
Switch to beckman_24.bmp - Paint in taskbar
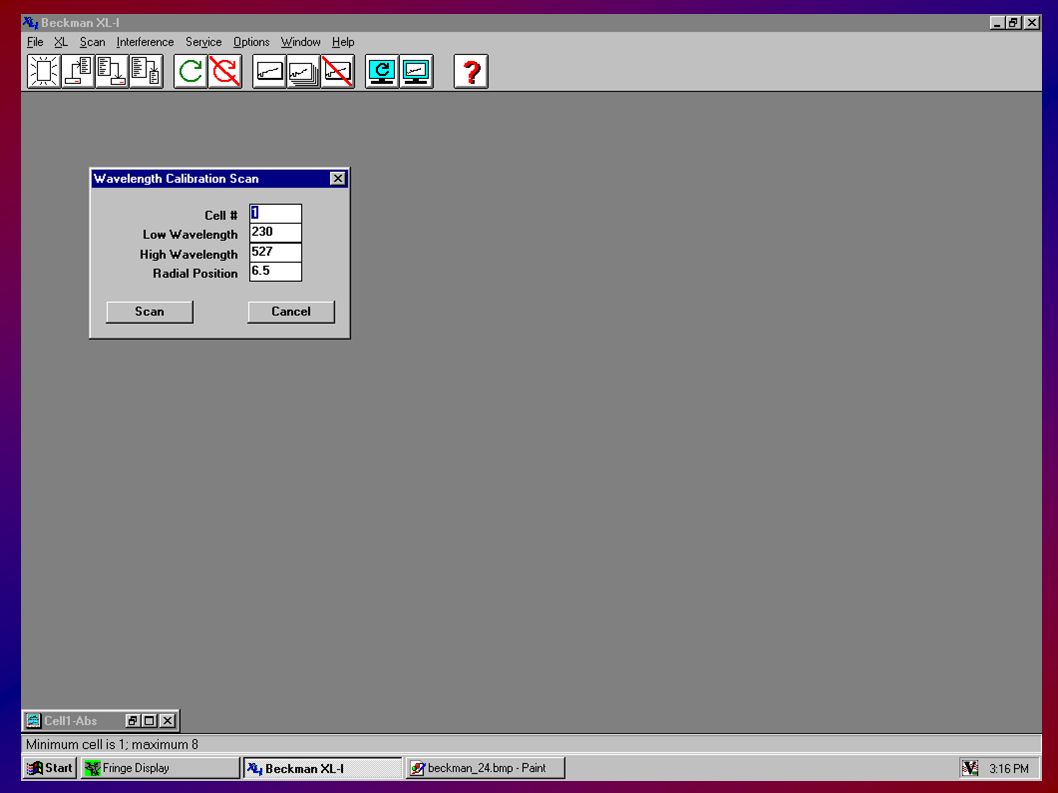(485, 768)
